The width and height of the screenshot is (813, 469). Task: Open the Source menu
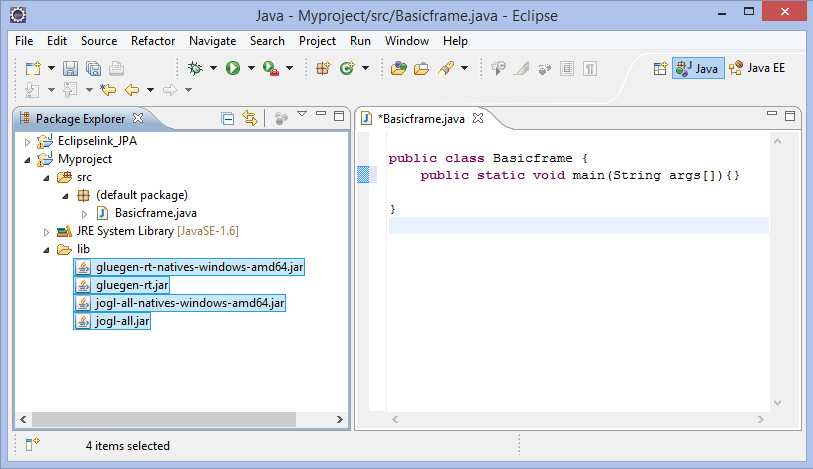tap(99, 41)
